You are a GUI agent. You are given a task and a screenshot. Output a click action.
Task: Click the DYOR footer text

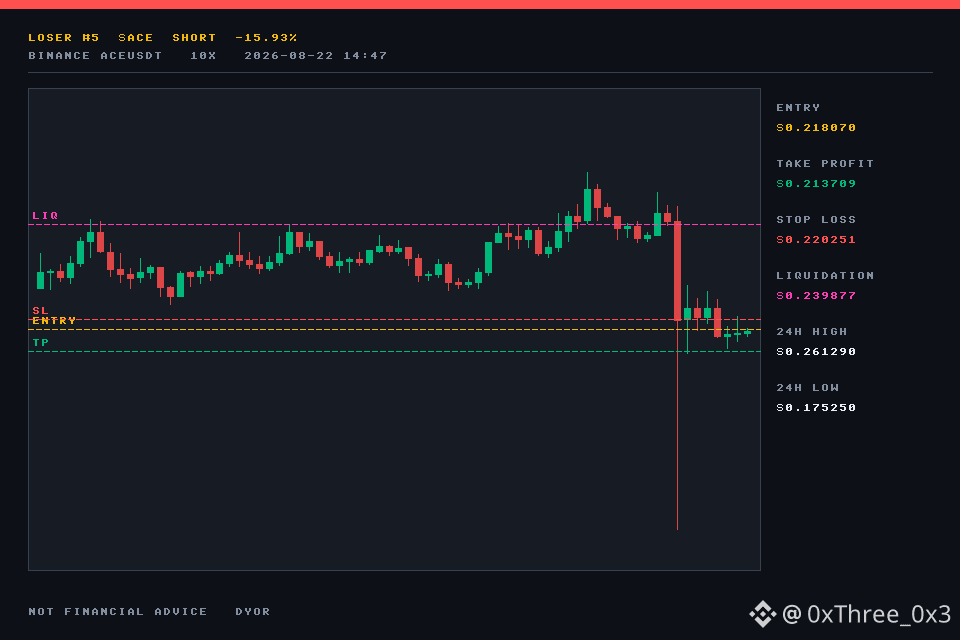[252, 611]
